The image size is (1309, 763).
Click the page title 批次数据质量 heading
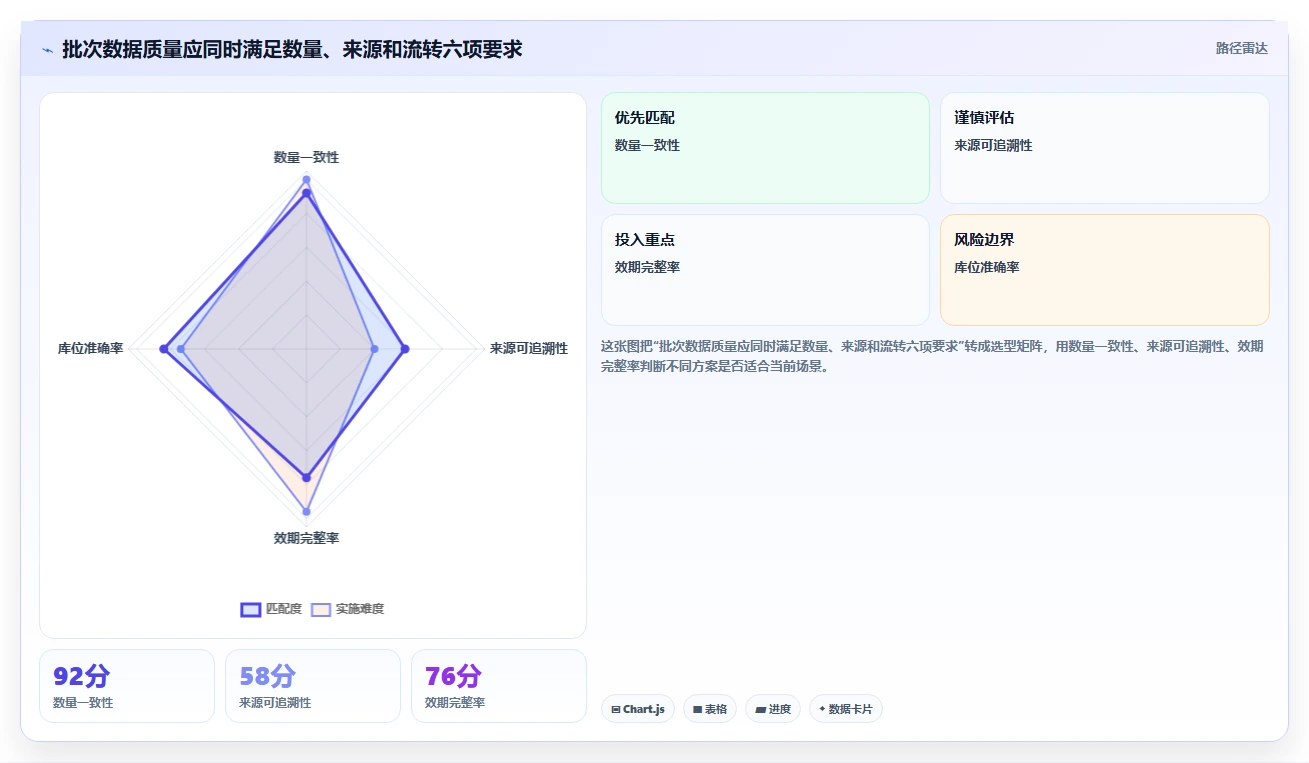click(x=292, y=49)
